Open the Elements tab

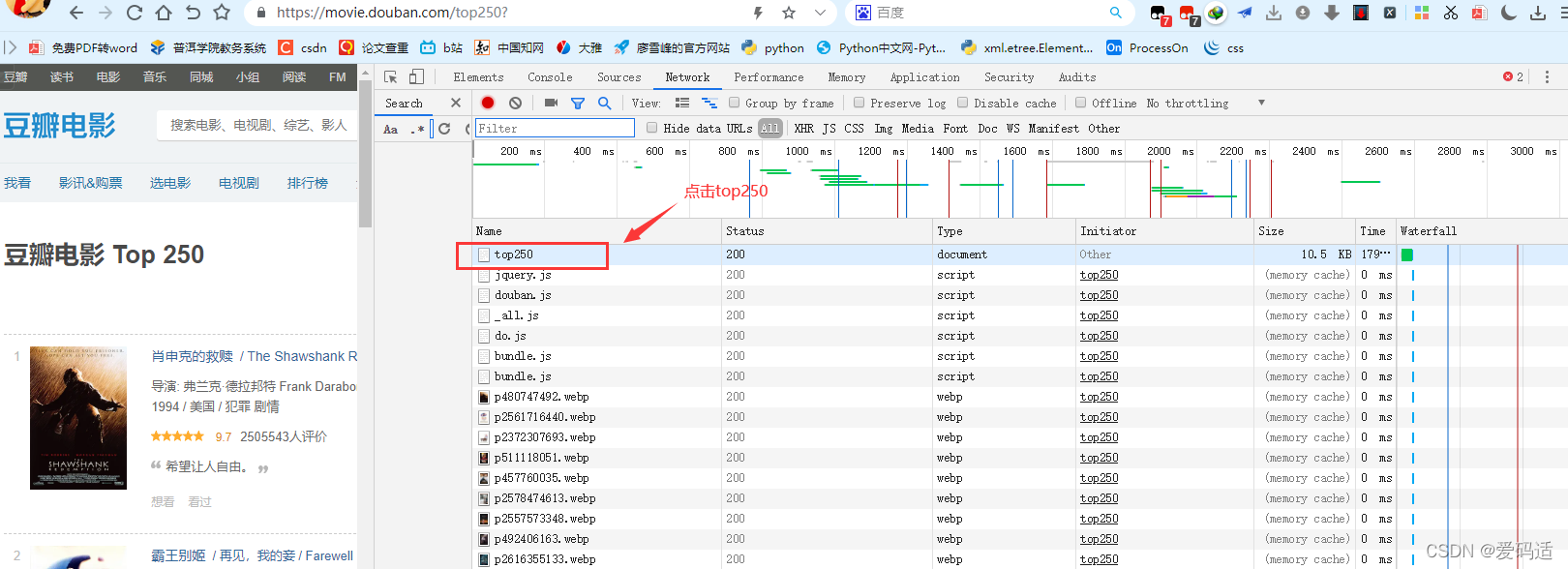[x=478, y=77]
